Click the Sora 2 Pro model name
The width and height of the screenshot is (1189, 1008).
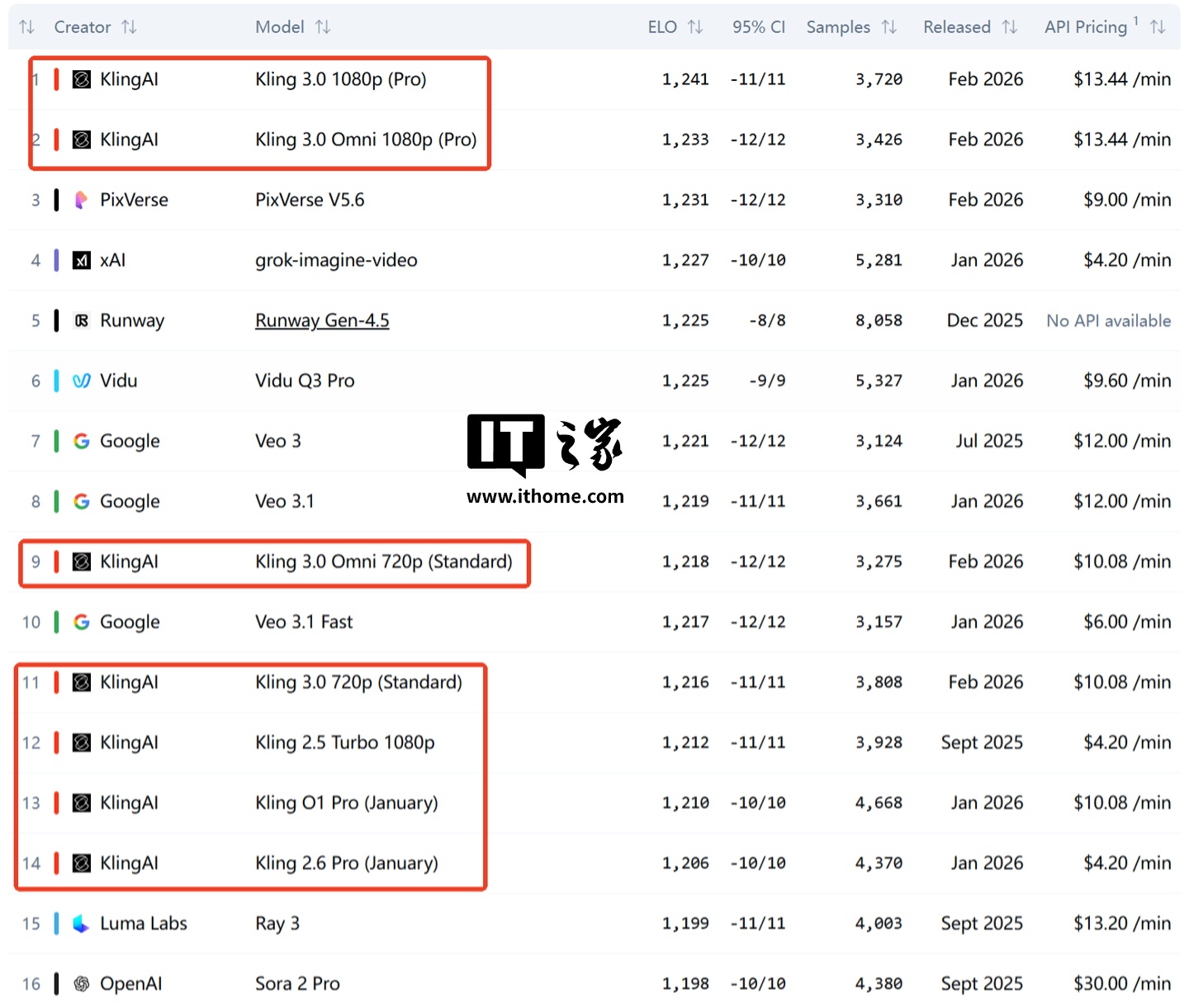[297, 983]
